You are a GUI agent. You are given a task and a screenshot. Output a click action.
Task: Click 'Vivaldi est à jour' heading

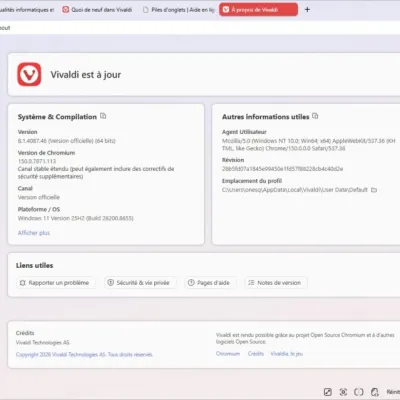[86, 75]
